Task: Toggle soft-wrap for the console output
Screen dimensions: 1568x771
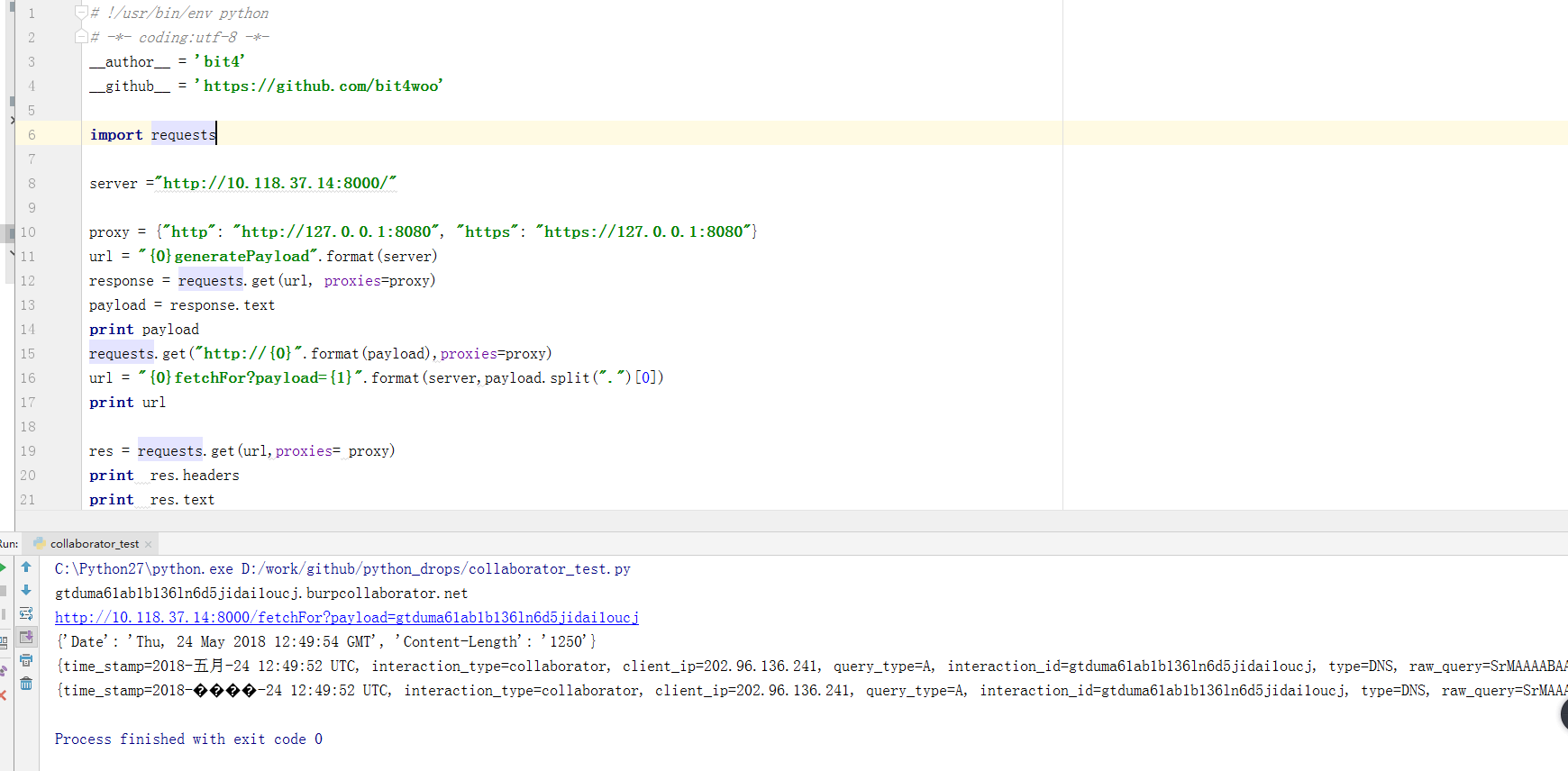Action: 26,614
